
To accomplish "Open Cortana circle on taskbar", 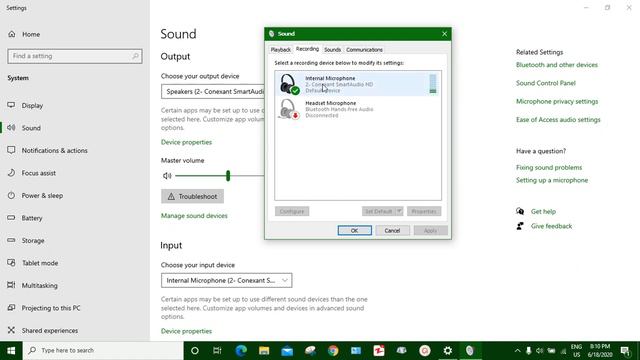I will tap(195, 351).
